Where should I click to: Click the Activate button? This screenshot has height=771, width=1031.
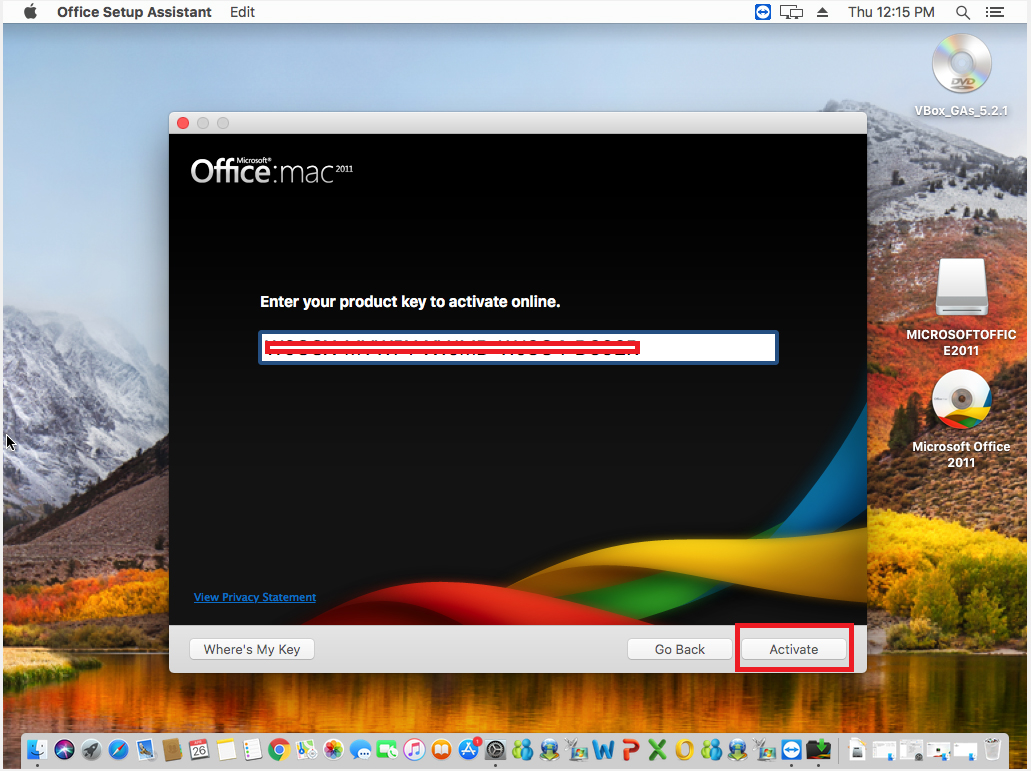click(x=793, y=649)
